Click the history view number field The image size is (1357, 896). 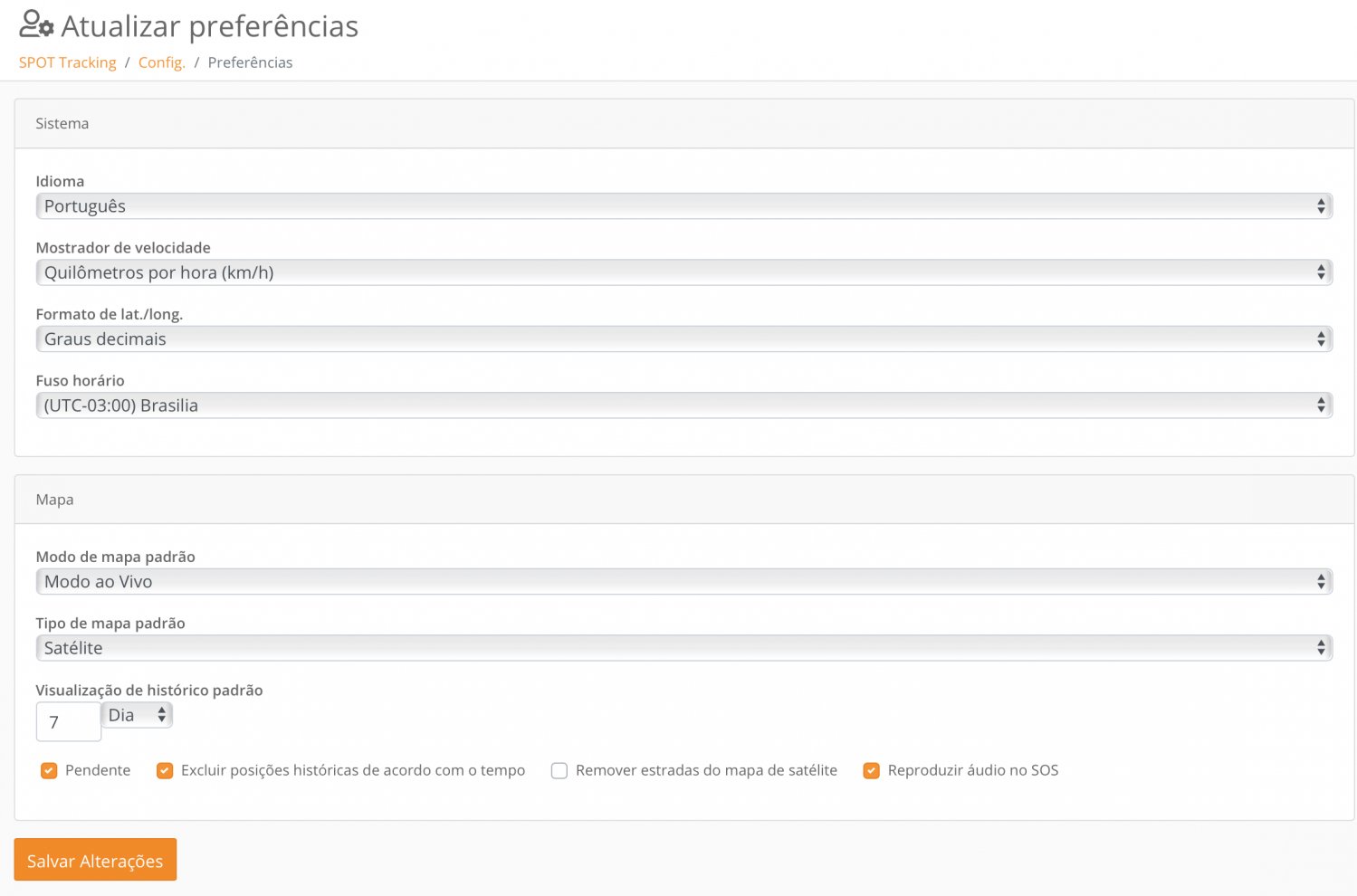[68, 722]
